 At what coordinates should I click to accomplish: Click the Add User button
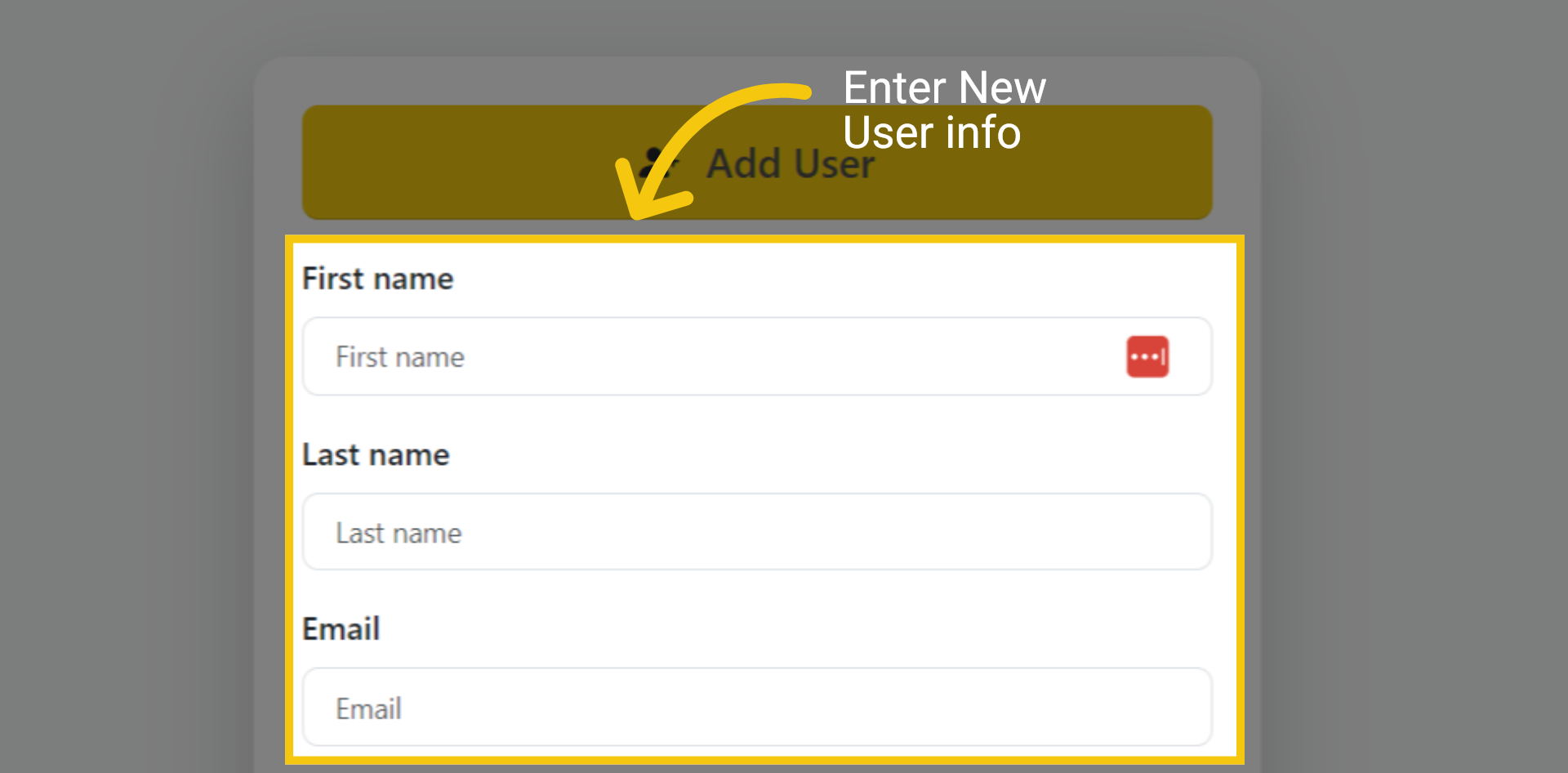click(757, 162)
